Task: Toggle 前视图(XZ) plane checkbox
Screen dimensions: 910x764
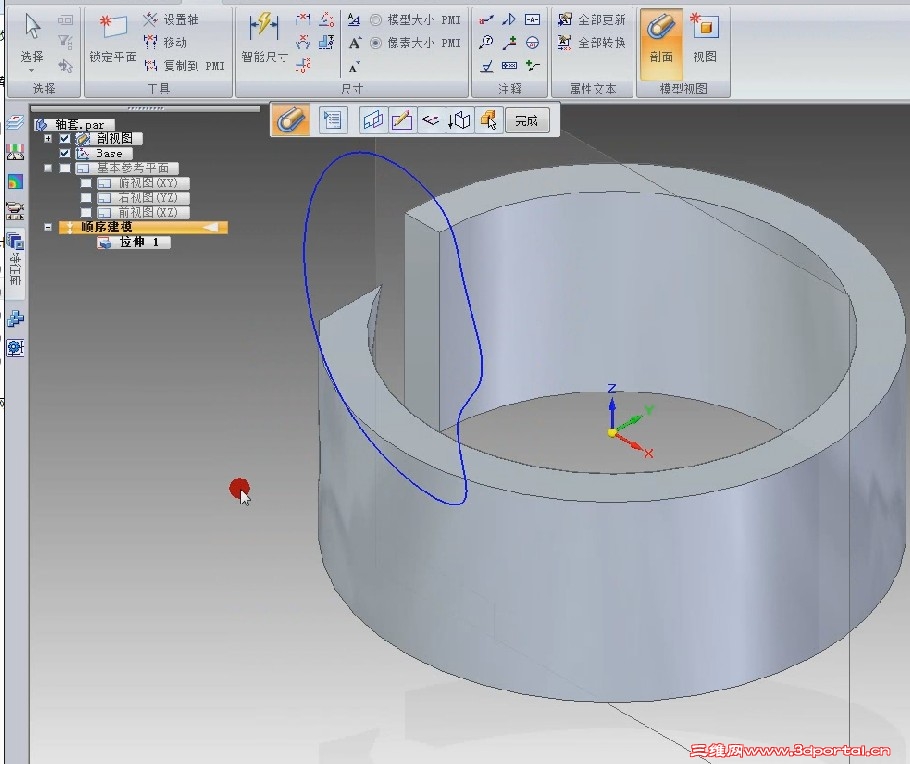Action: click(86, 212)
